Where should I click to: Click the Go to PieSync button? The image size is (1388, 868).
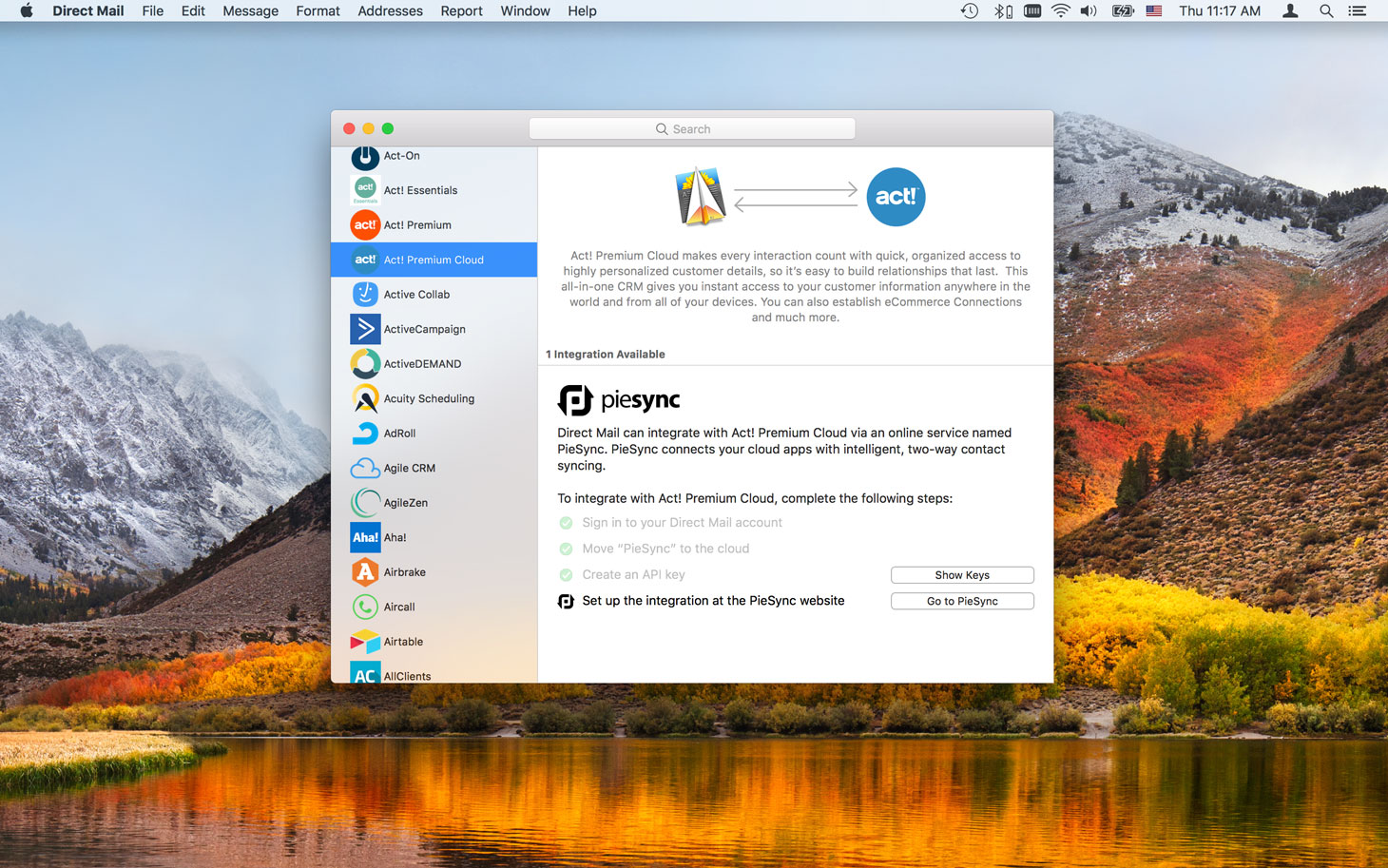tap(962, 601)
